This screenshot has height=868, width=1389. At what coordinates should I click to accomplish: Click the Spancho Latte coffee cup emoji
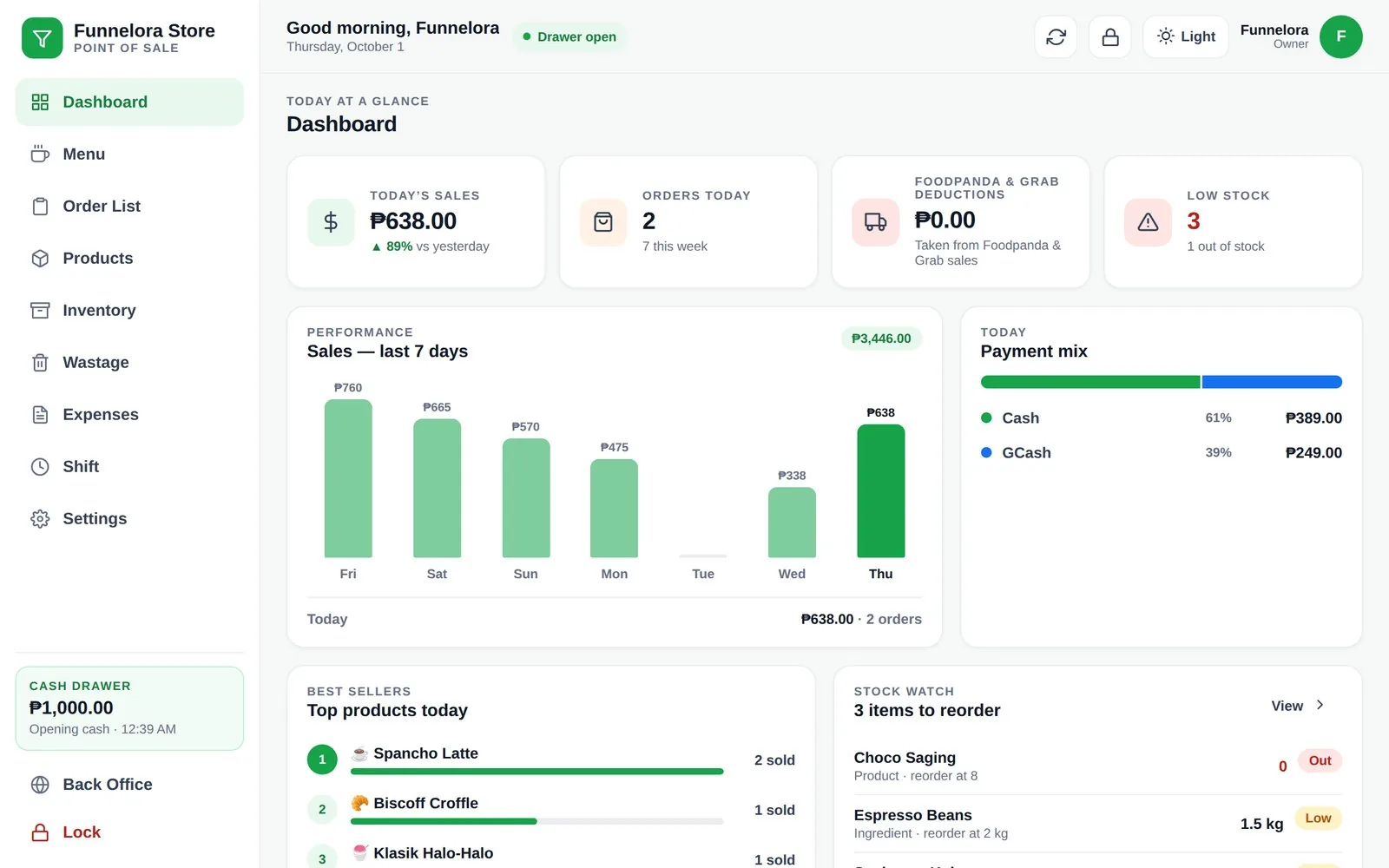pos(359,753)
